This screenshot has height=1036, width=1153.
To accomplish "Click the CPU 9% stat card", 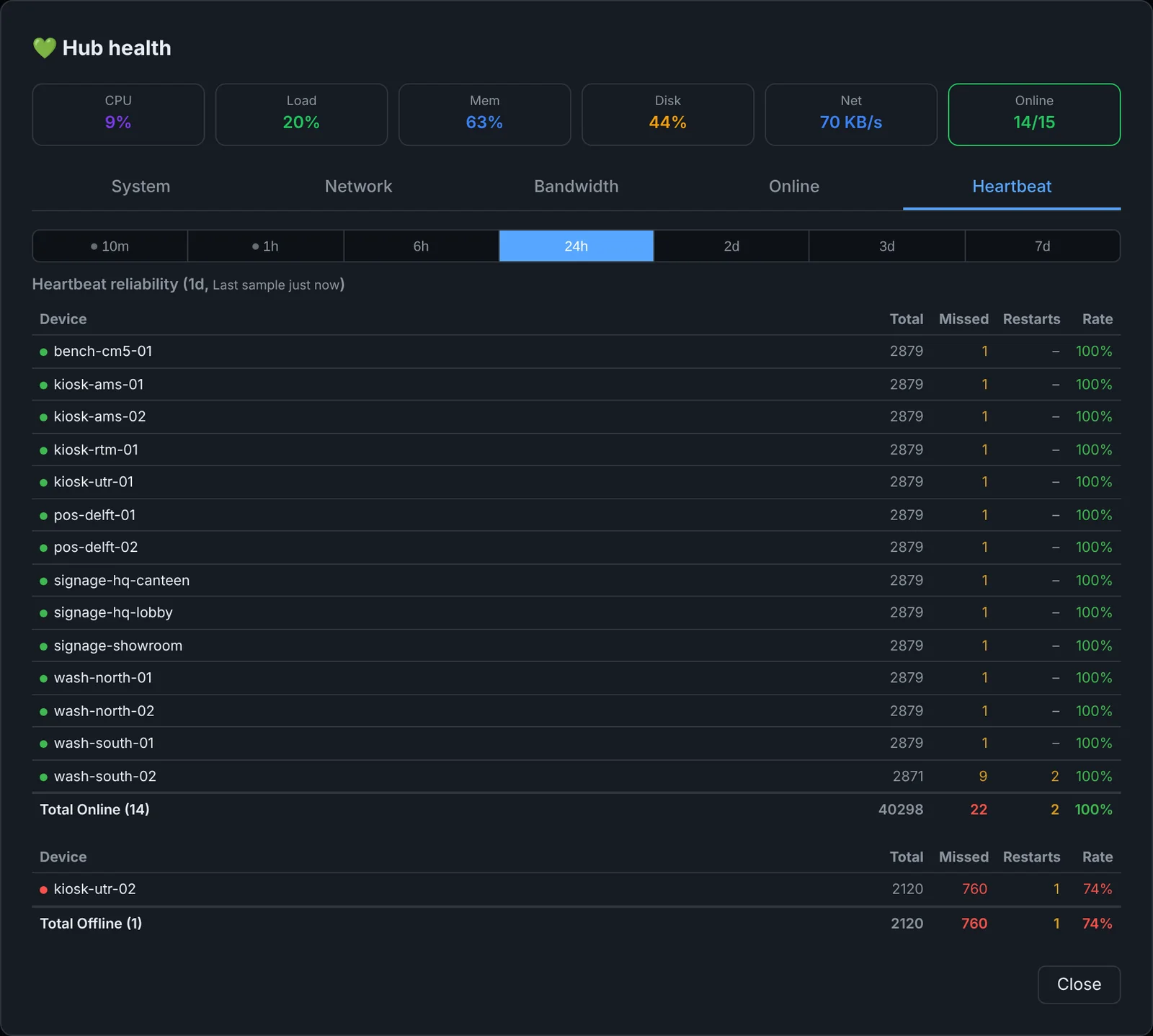I will coord(118,115).
